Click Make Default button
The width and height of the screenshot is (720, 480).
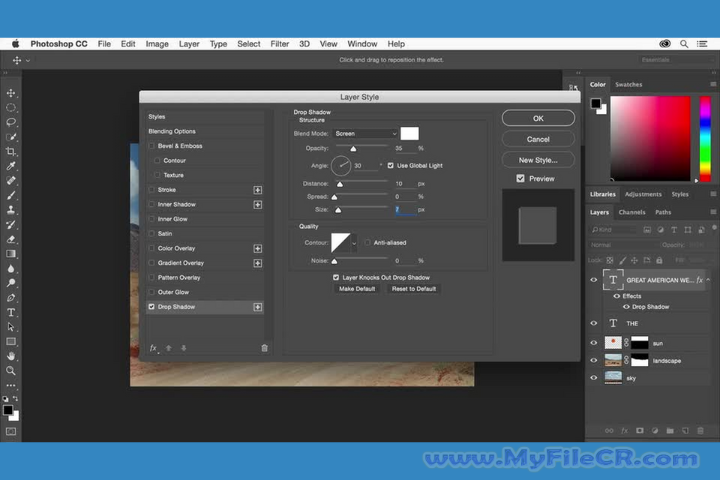pyautogui.click(x=357, y=288)
